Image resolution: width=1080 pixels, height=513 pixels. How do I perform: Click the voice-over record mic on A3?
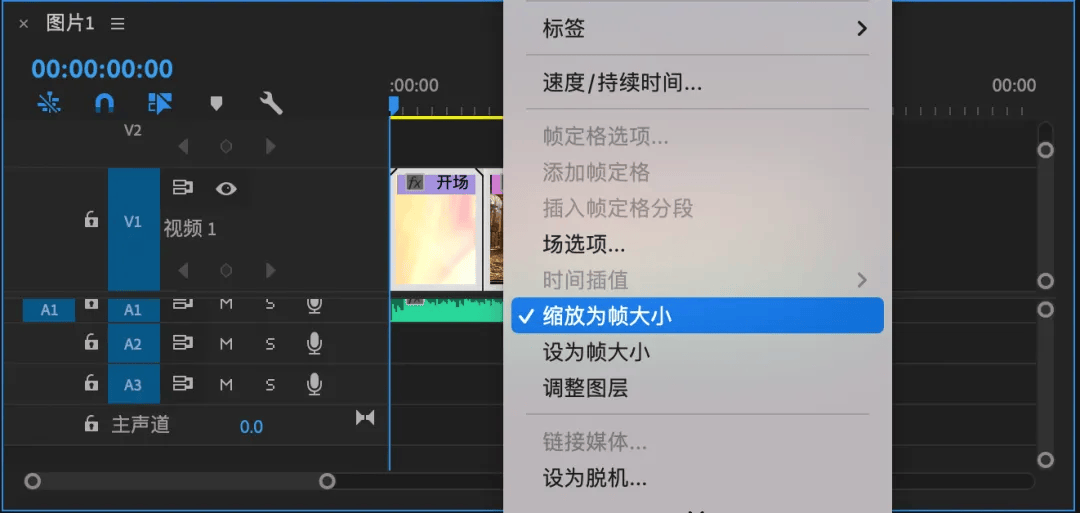314,384
